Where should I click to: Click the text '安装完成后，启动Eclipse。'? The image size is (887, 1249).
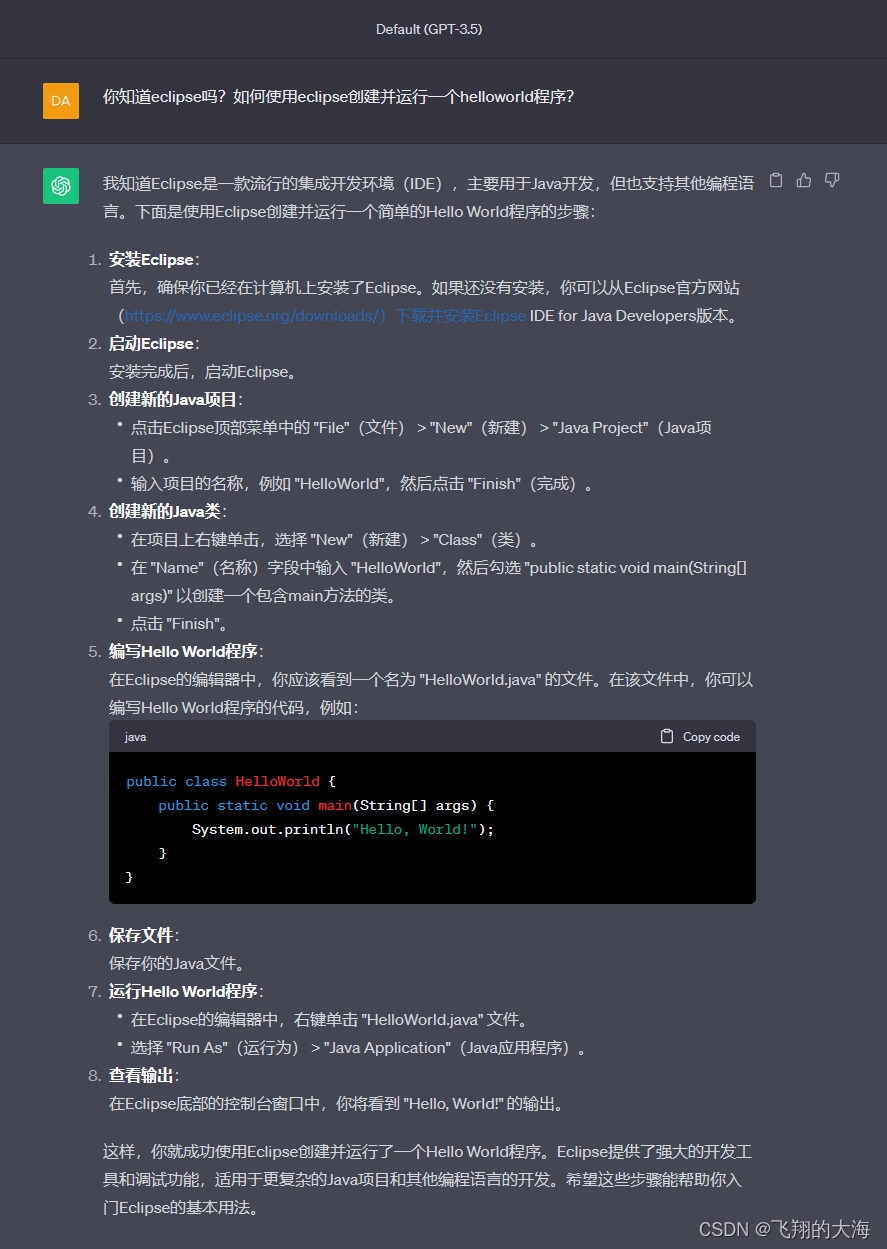tap(203, 372)
